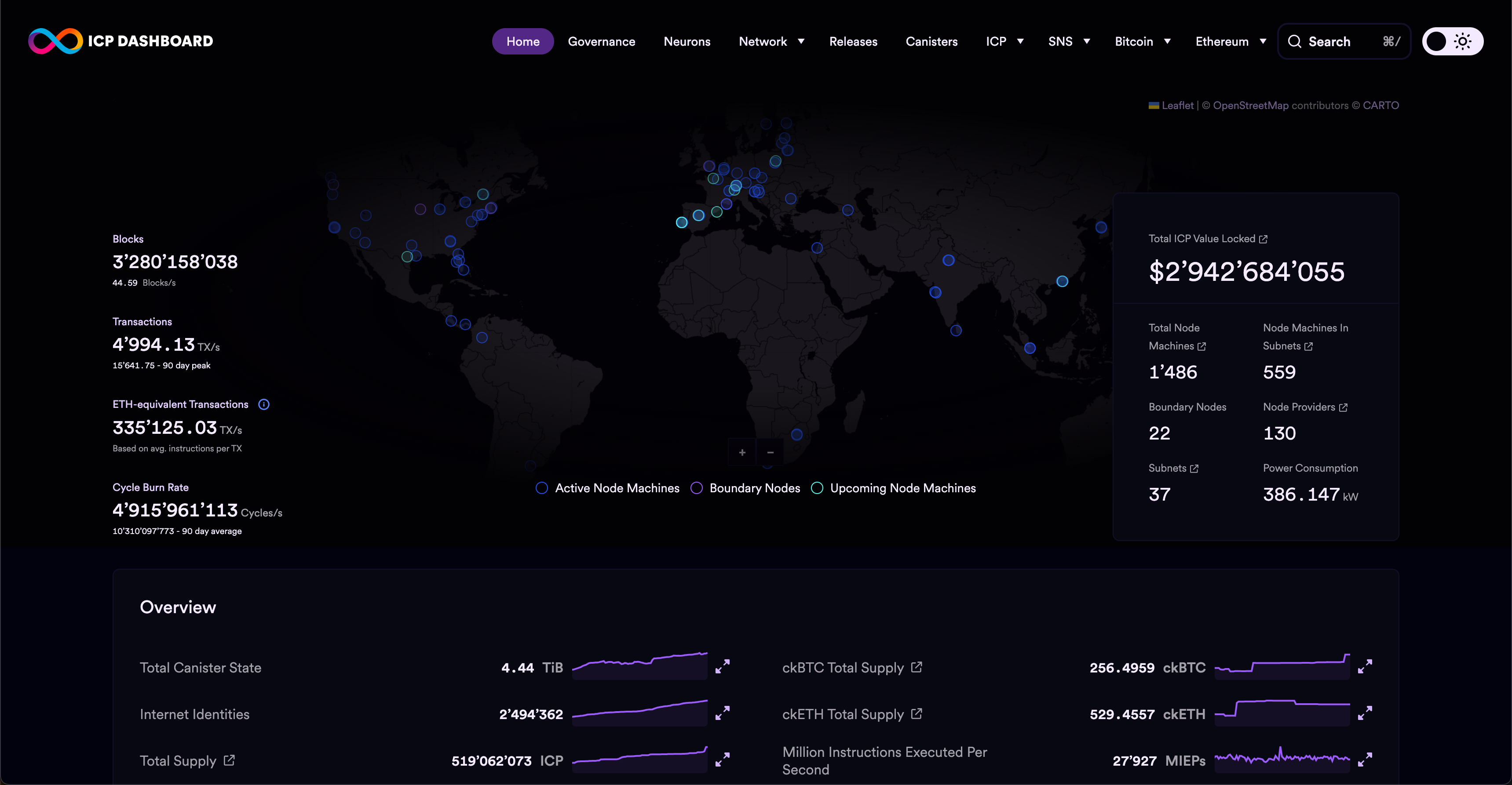The height and width of the screenshot is (785, 1512).
Task: Open external link icon next to Total Supply
Action: pyautogui.click(x=229, y=760)
